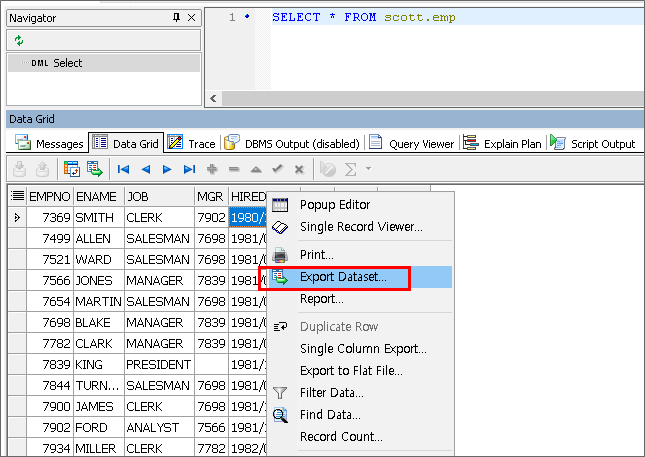
Task: Click the row indicator for the 7369 row
Action: [x=17, y=217]
